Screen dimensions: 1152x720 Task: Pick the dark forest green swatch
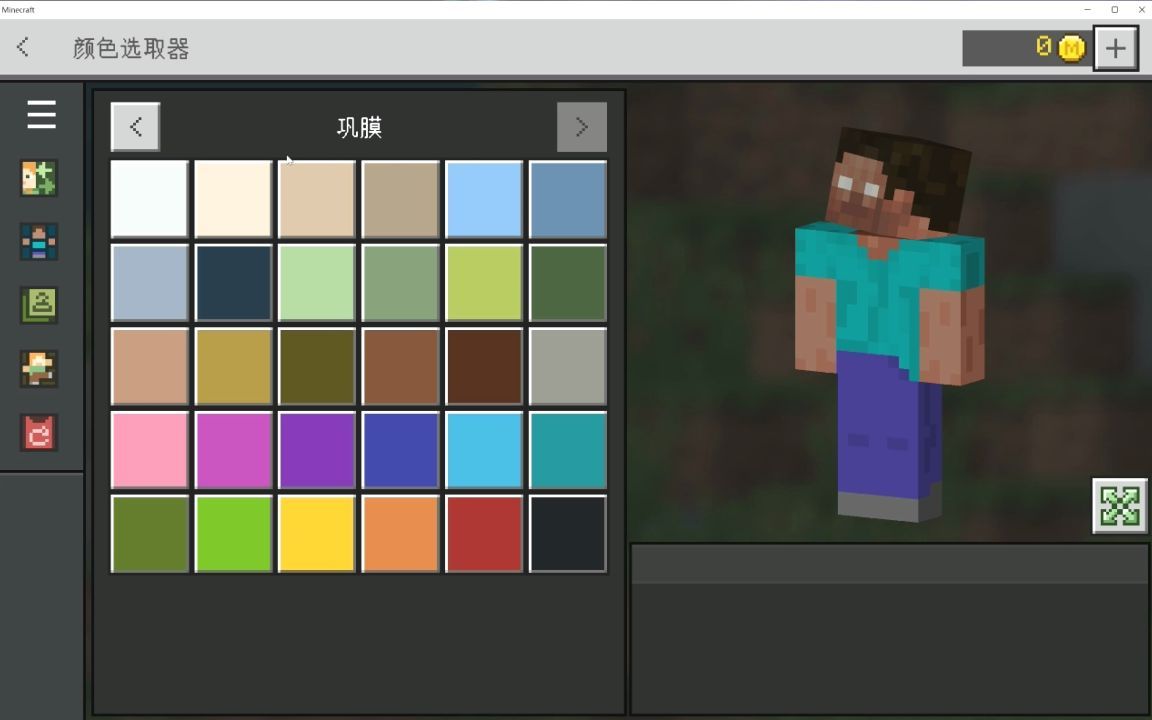coord(568,283)
